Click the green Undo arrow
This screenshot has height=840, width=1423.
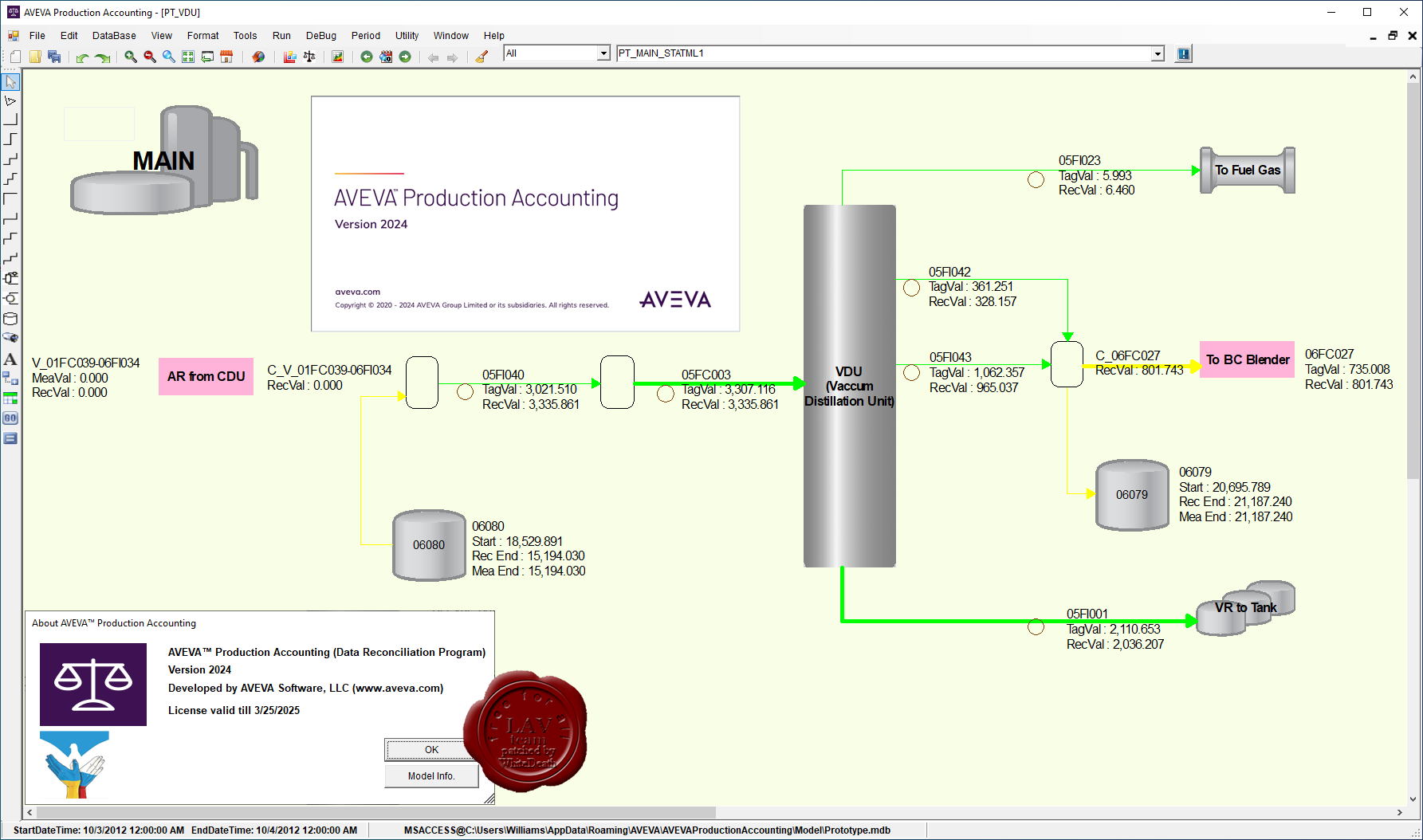(82, 57)
